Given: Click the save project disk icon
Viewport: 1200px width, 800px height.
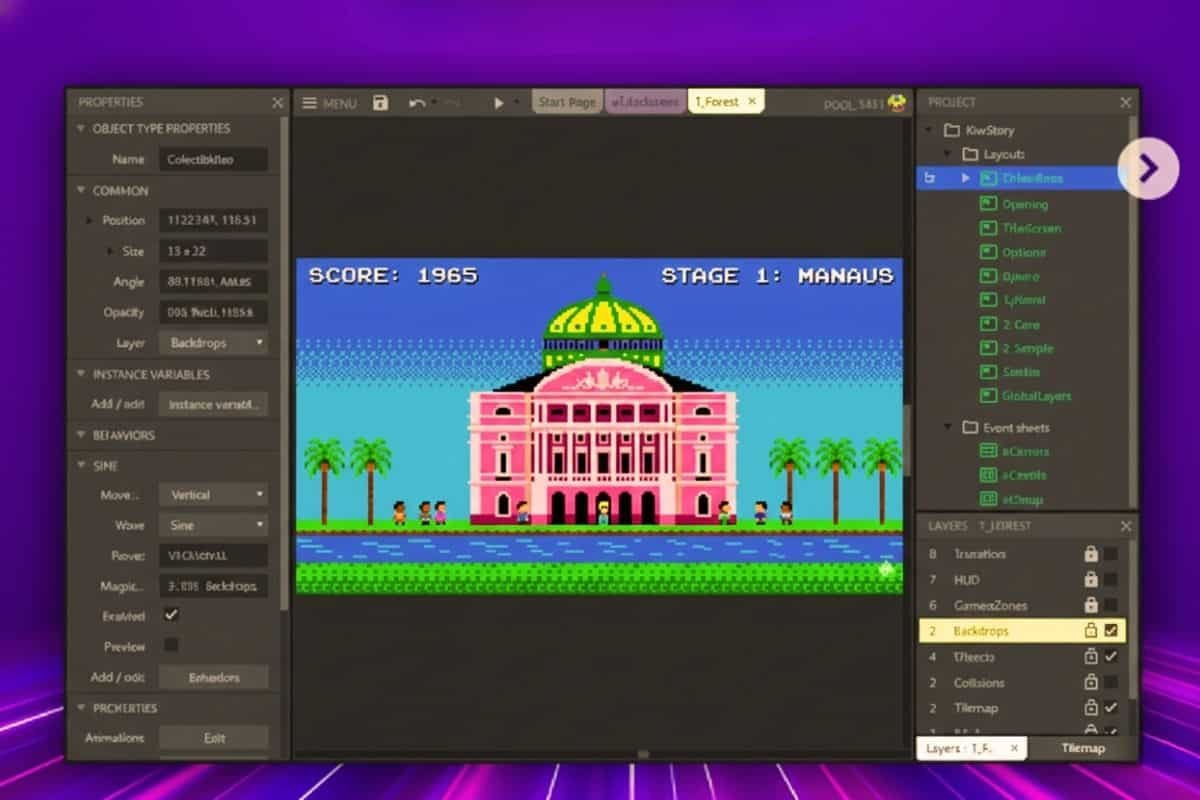Looking at the screenshot, I should point(380,102).
